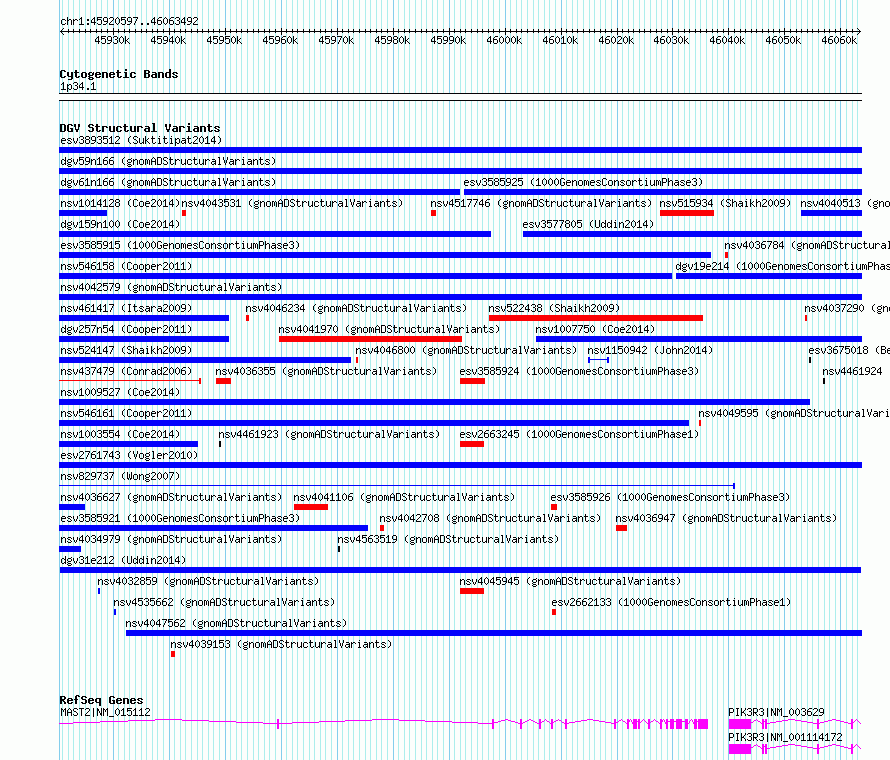This screenshot has width=890, height=760.
Task: Click the red nsv4041970 variant bar
Action: pos(370,339)
